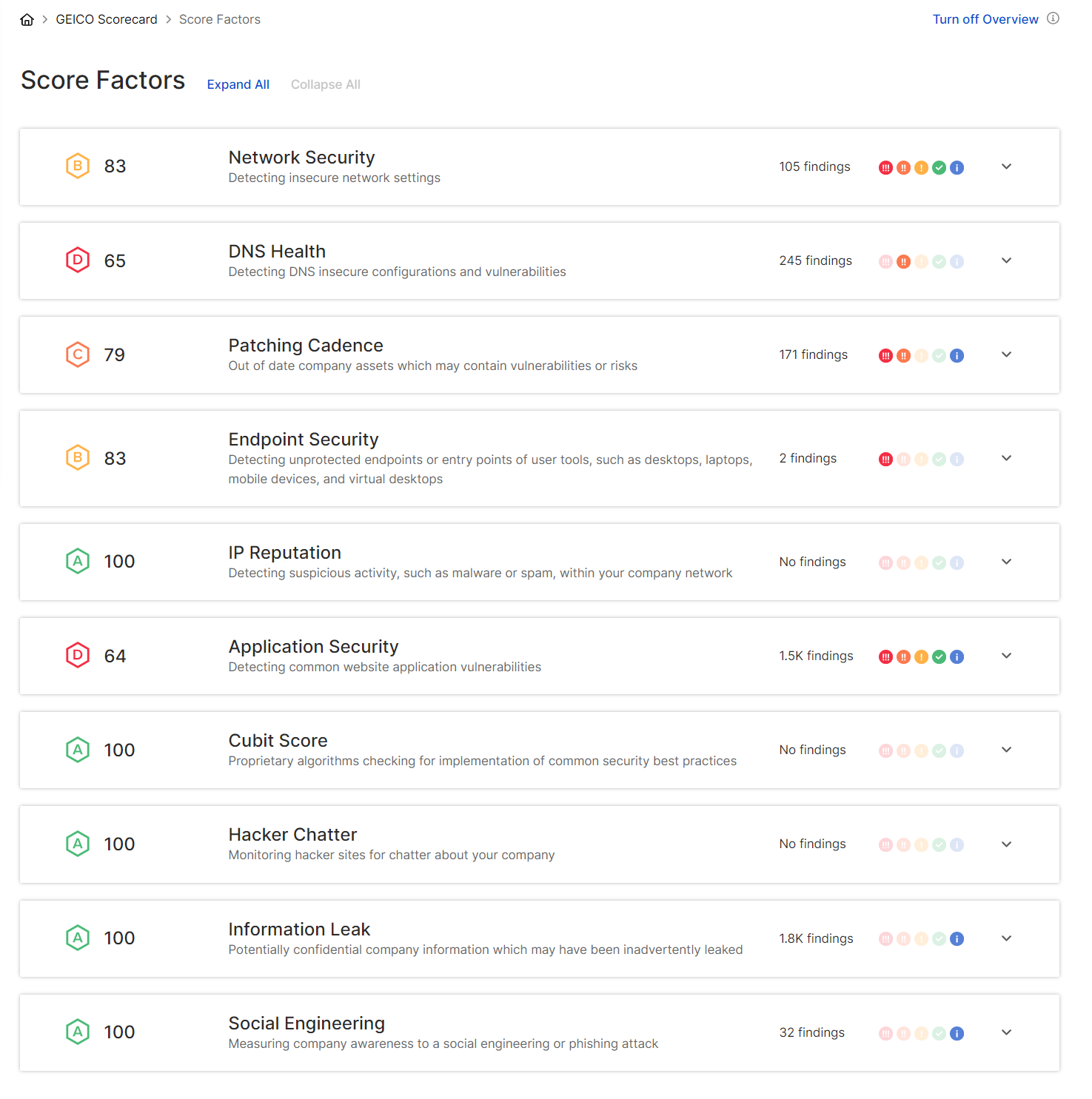Expand the Patching Cadence row chevron
The image size is (1092, 1099).
coord(1006,354)
